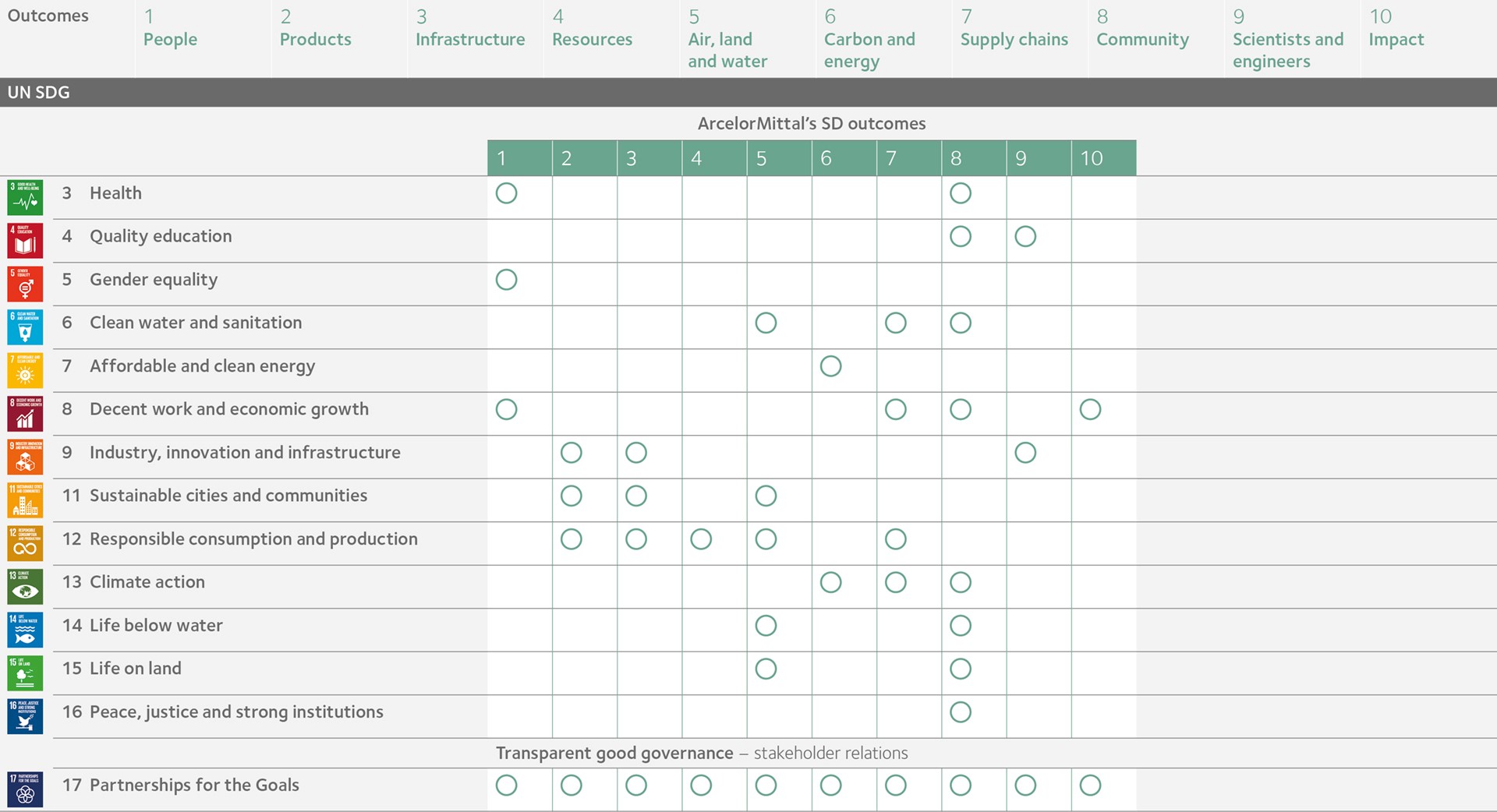Click the Transparent good governance link

(x=613, y=753)
